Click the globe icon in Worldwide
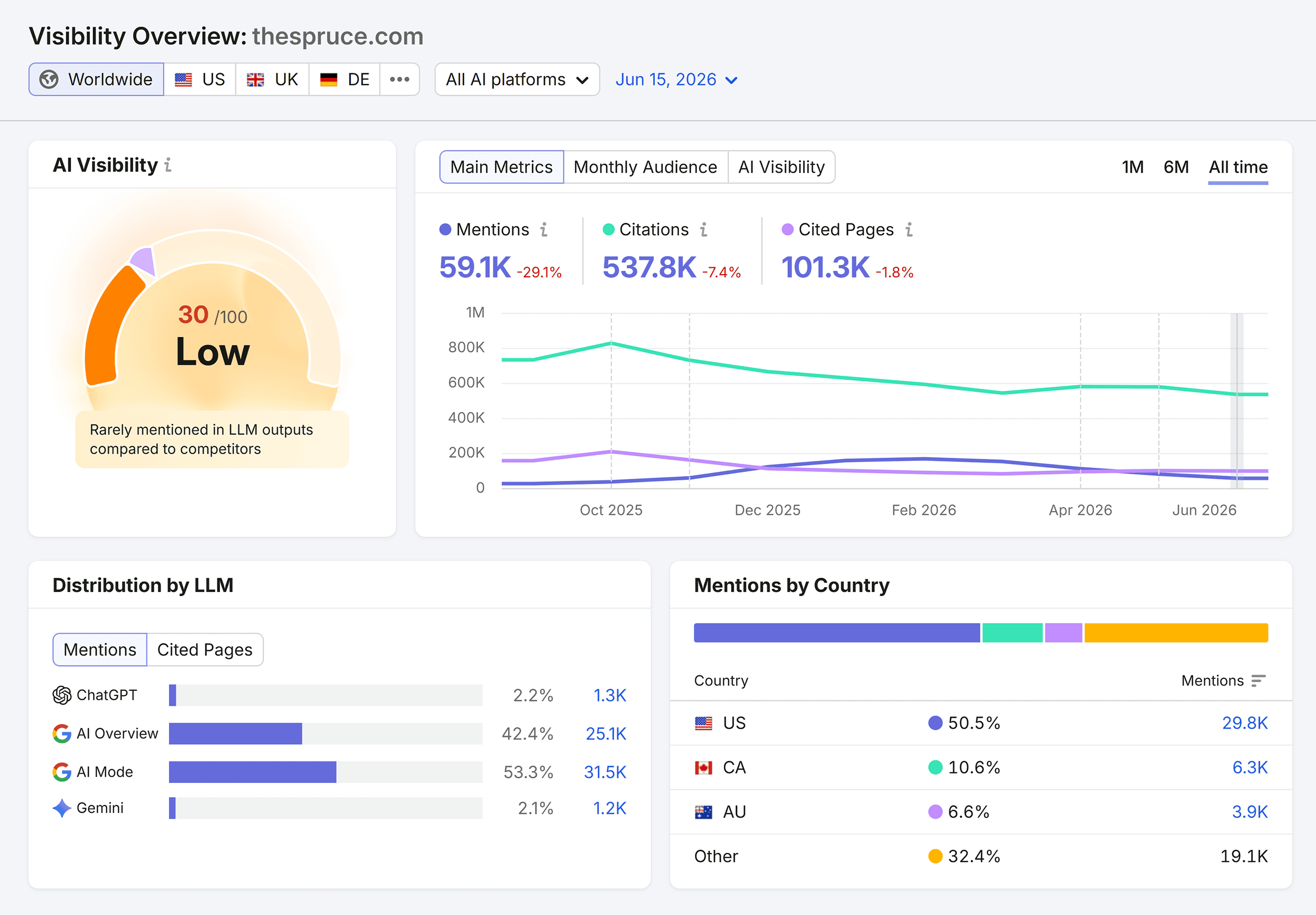This screenshot has width=1316, height=915. point(49,79)
